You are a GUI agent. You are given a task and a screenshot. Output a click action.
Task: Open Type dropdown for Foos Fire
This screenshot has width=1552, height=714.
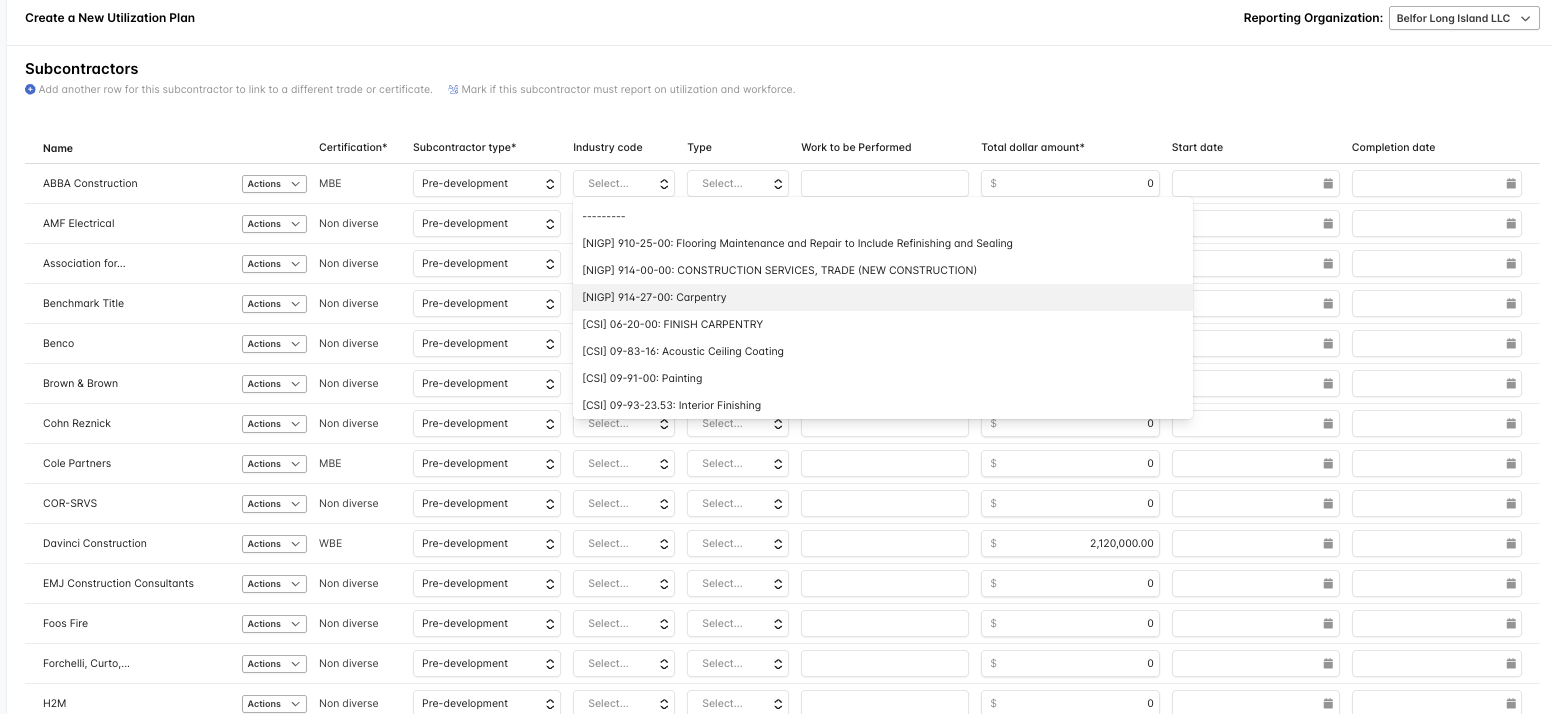(x=738, y=624)
